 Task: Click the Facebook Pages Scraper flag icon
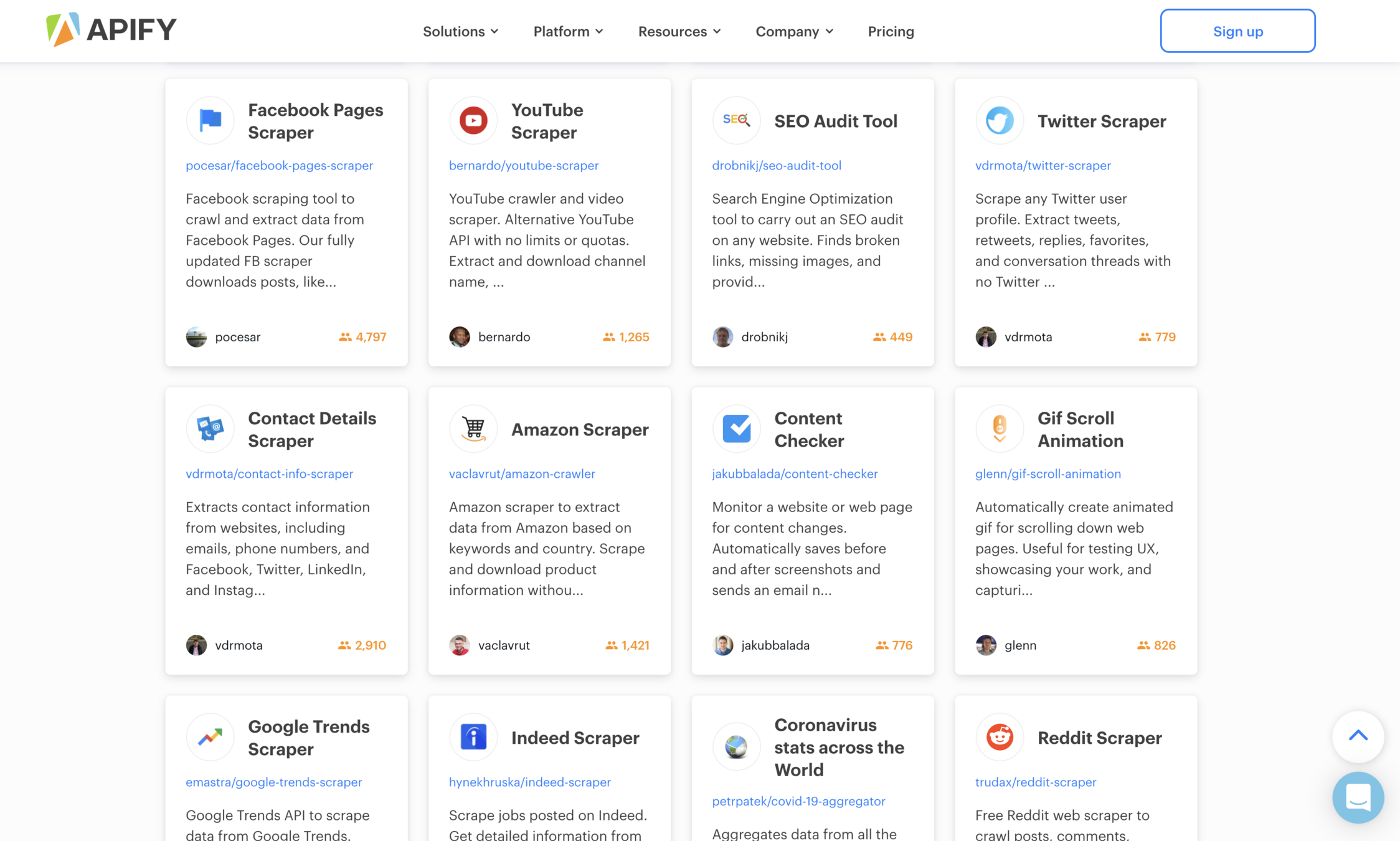click(x=210, y=120)
